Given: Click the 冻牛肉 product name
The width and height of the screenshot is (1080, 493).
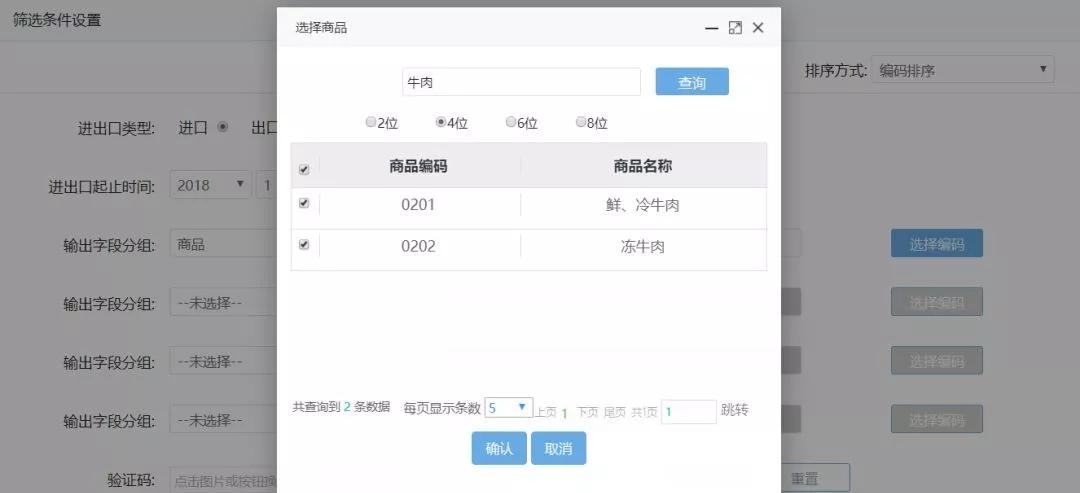Looking at the screenshot, I should pos(643,246).
